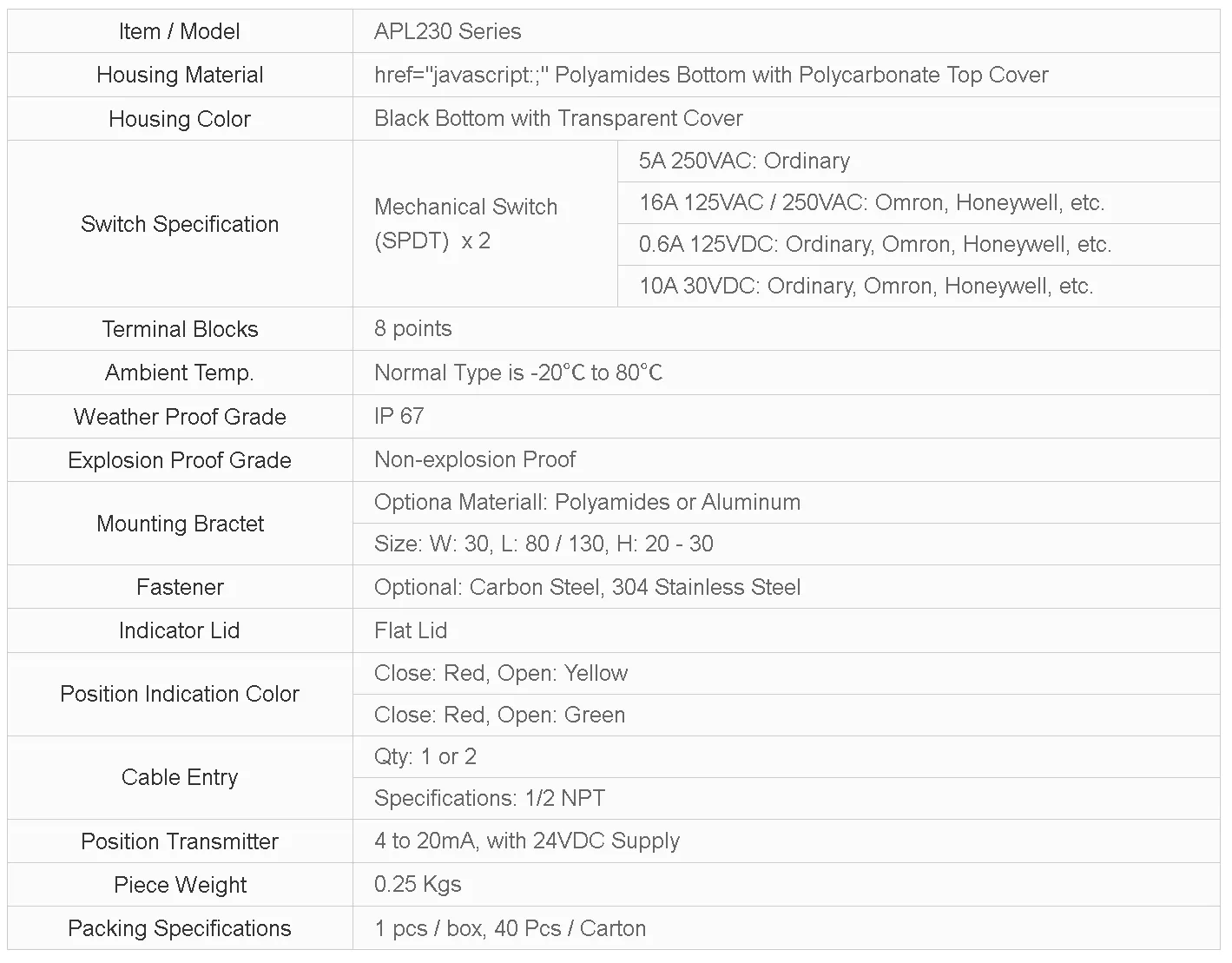
Task: Click the 'Switch Specification' row header
Action: [180, 224]
